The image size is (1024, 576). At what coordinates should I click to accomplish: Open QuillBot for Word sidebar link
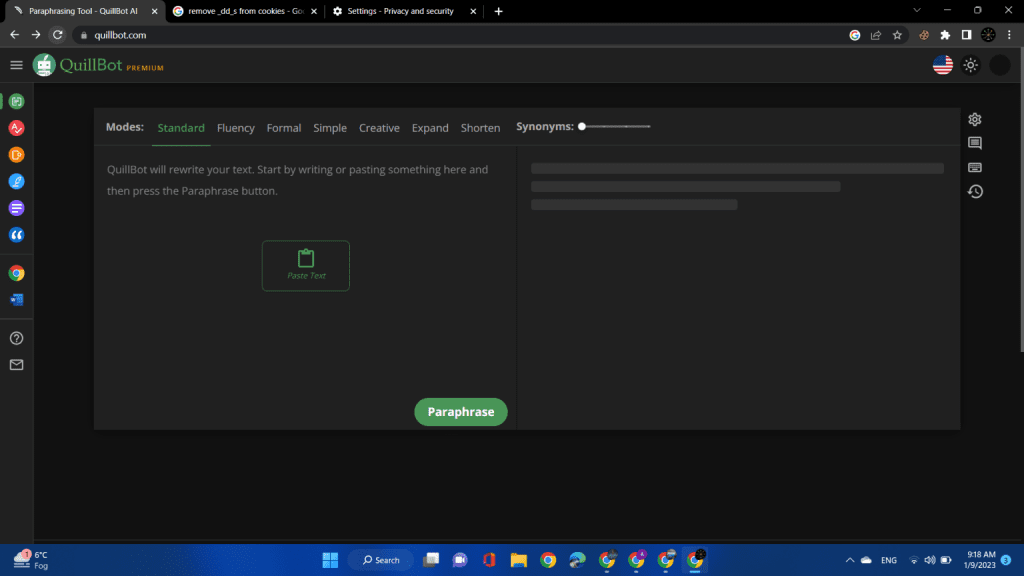(16, 300)
